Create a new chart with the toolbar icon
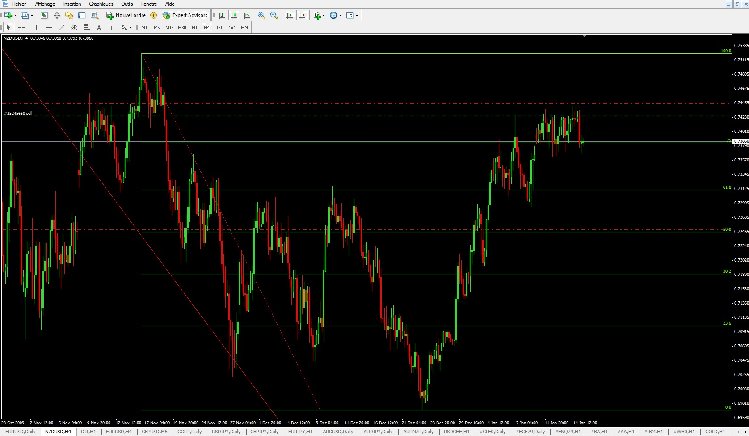 (9, 15)
